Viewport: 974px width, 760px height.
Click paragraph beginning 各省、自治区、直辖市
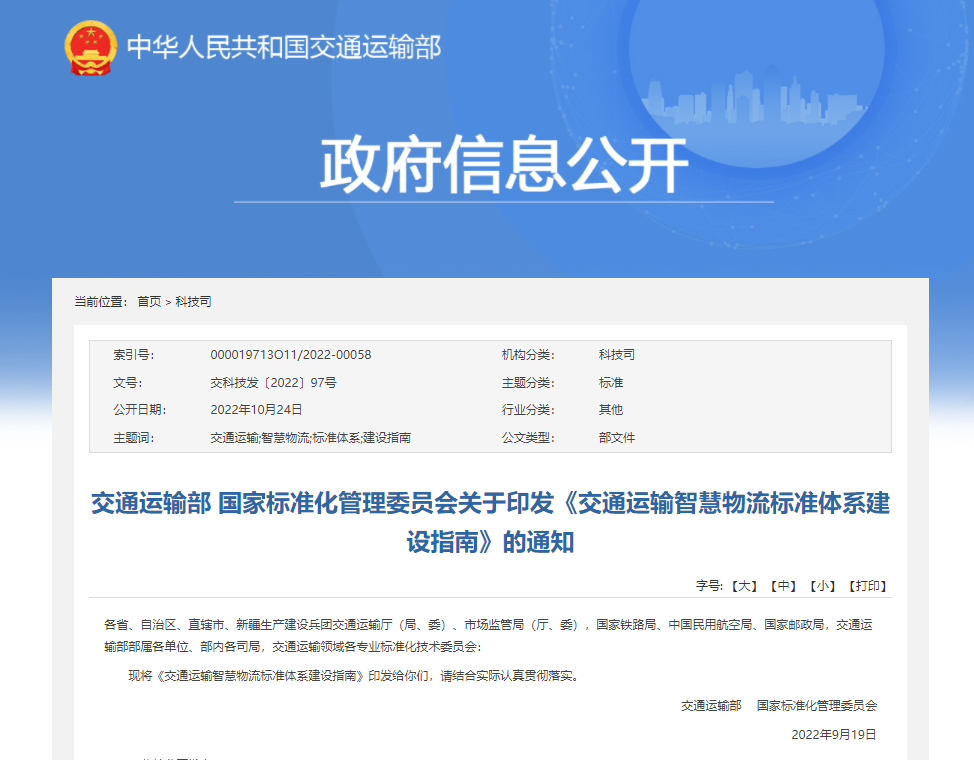[x=488, y=636]
